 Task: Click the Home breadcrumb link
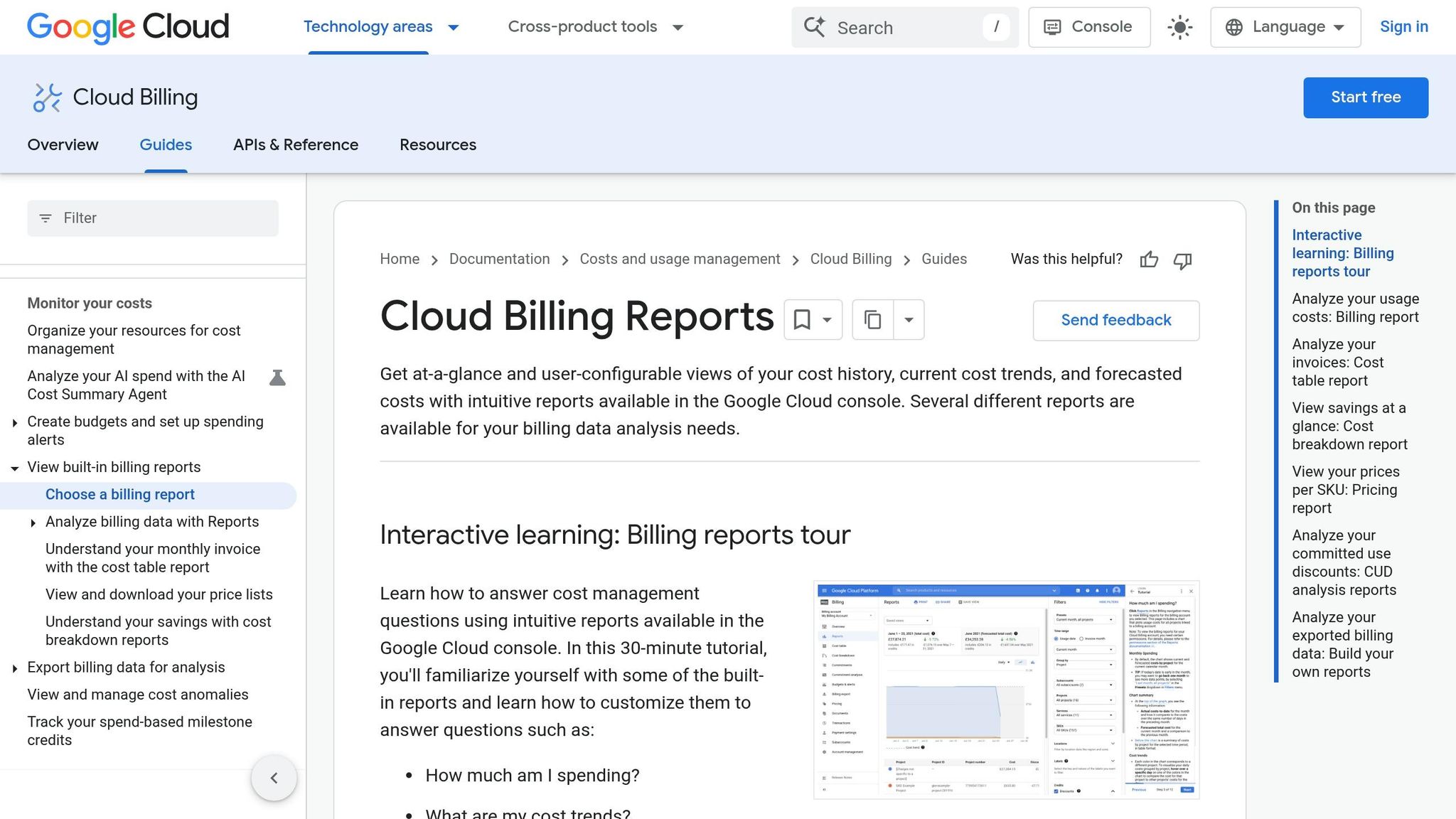tap(400, 259)
